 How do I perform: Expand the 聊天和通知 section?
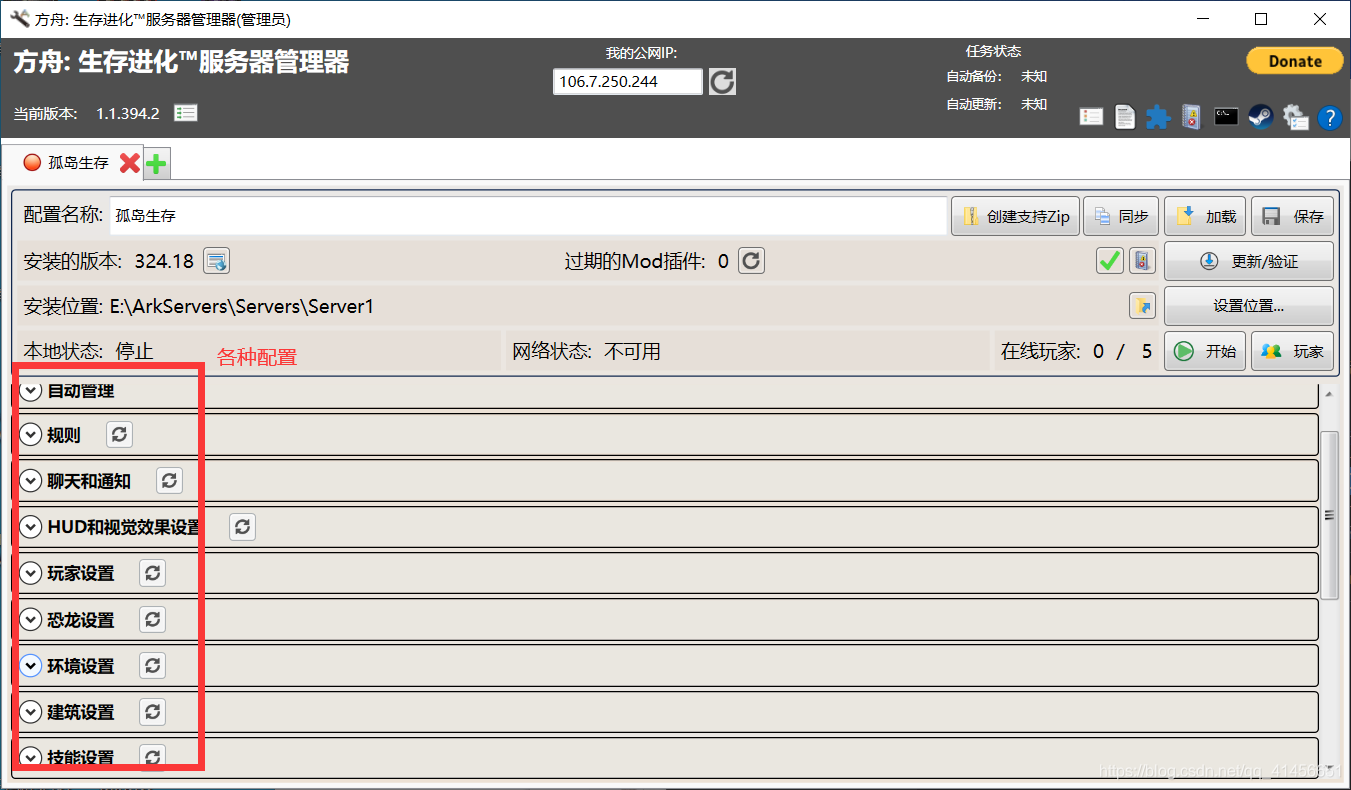pyautogui.click(x=31, y=481)
